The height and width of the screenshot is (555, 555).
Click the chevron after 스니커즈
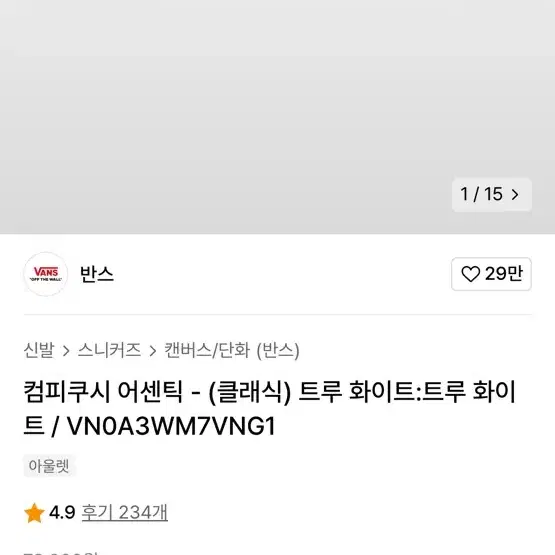coord(153,351)
